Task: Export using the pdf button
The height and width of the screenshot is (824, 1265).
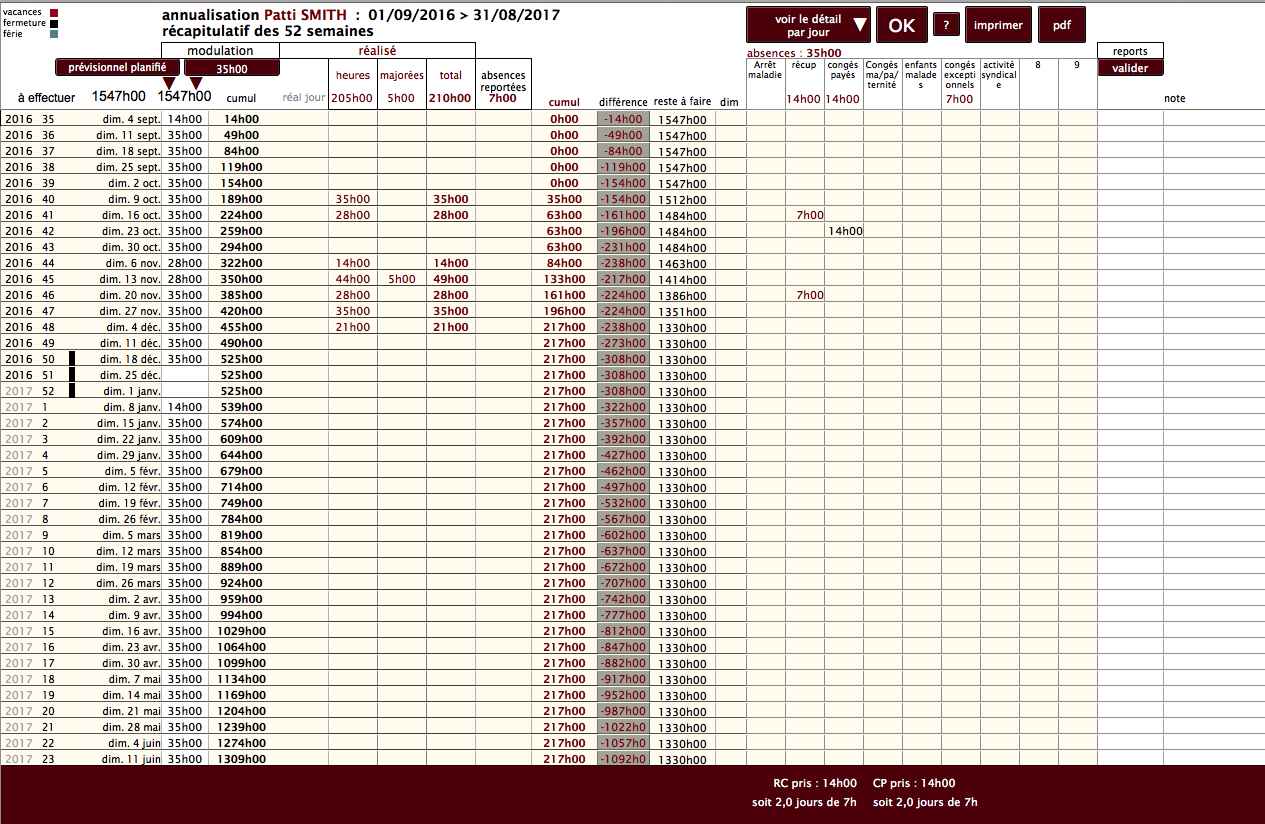Action: 1062,26
